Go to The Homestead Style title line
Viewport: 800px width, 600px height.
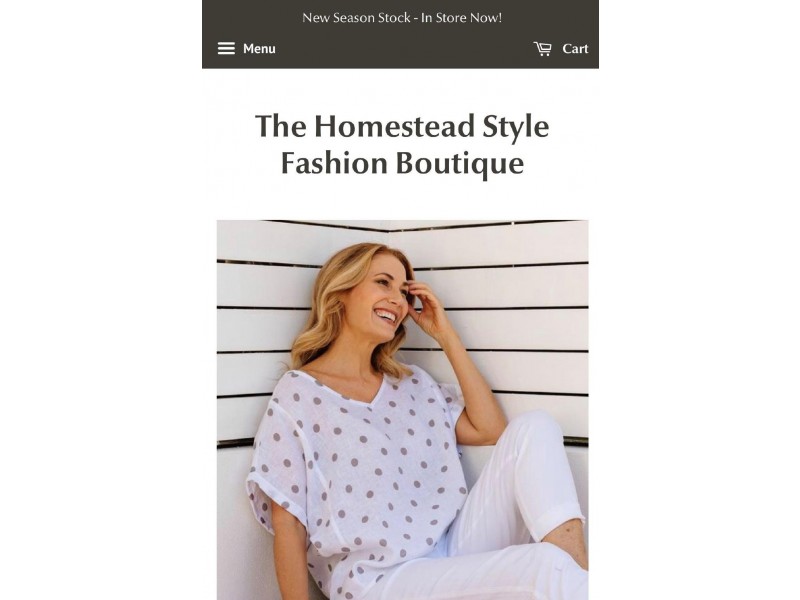tap(402, 126)
